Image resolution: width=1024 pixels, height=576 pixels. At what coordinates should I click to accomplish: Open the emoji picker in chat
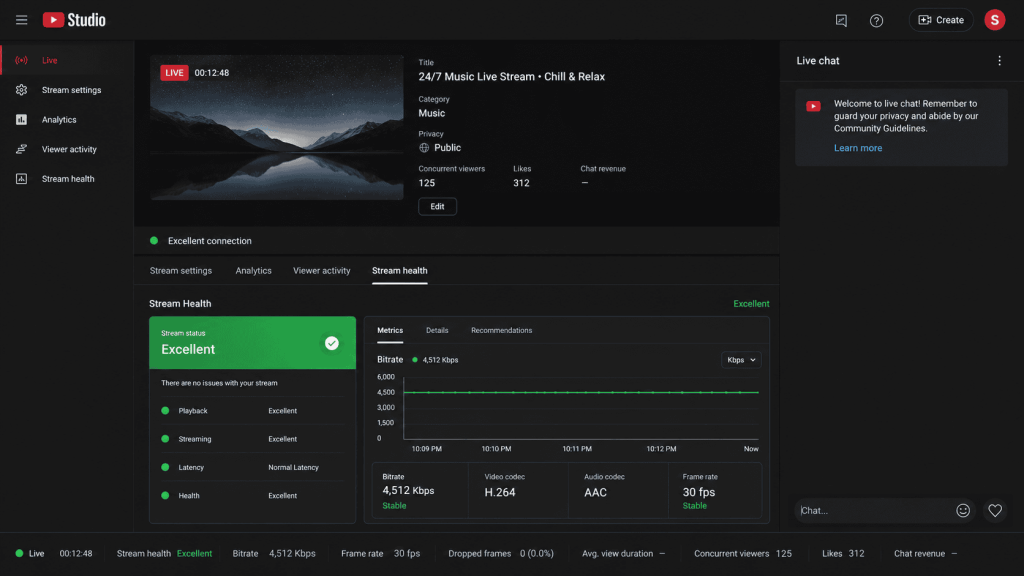click(x=963, y=511)
